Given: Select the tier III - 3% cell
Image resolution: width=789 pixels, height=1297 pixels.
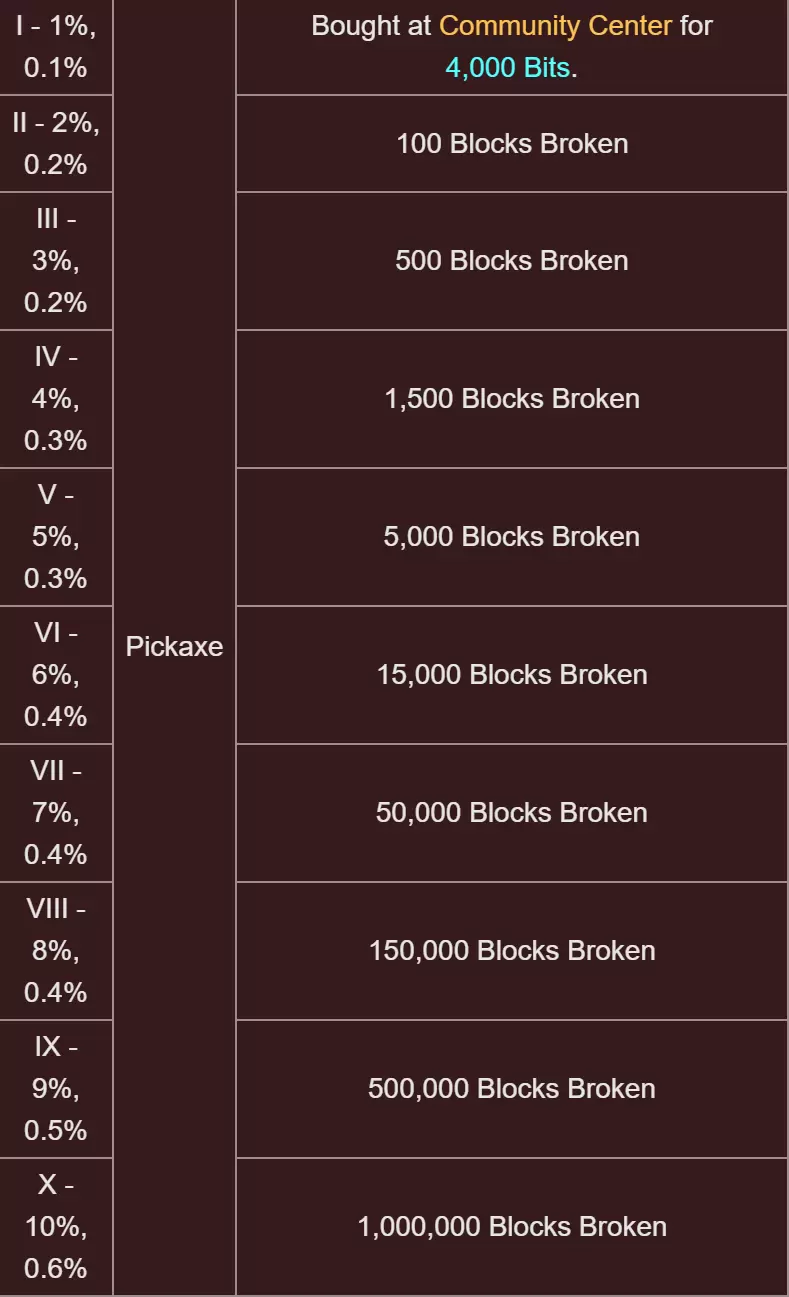Looking at the screenshot, I should click(x=56, y=261).
